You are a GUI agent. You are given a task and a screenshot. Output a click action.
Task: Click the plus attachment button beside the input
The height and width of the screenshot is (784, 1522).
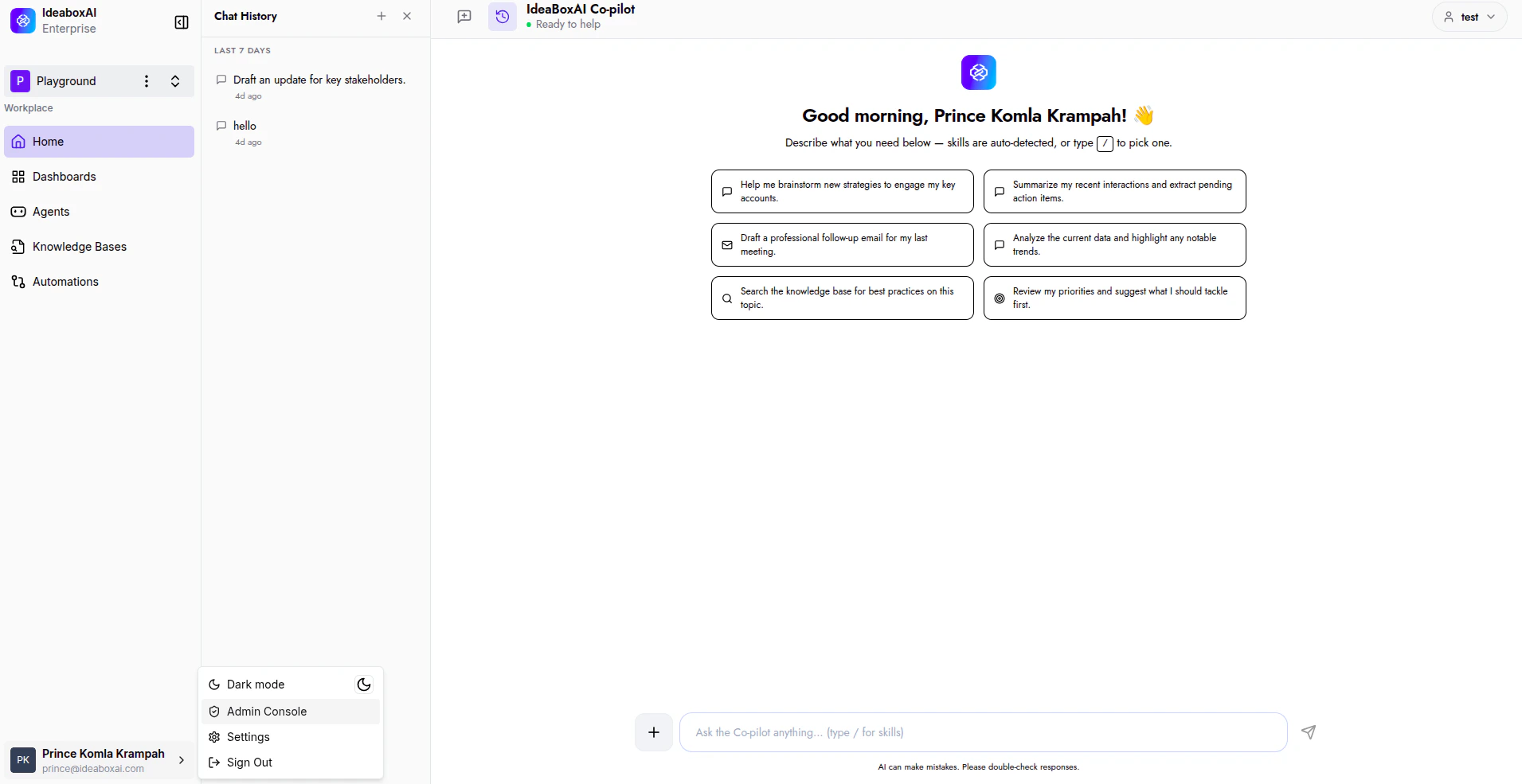(x=654, y=732)
